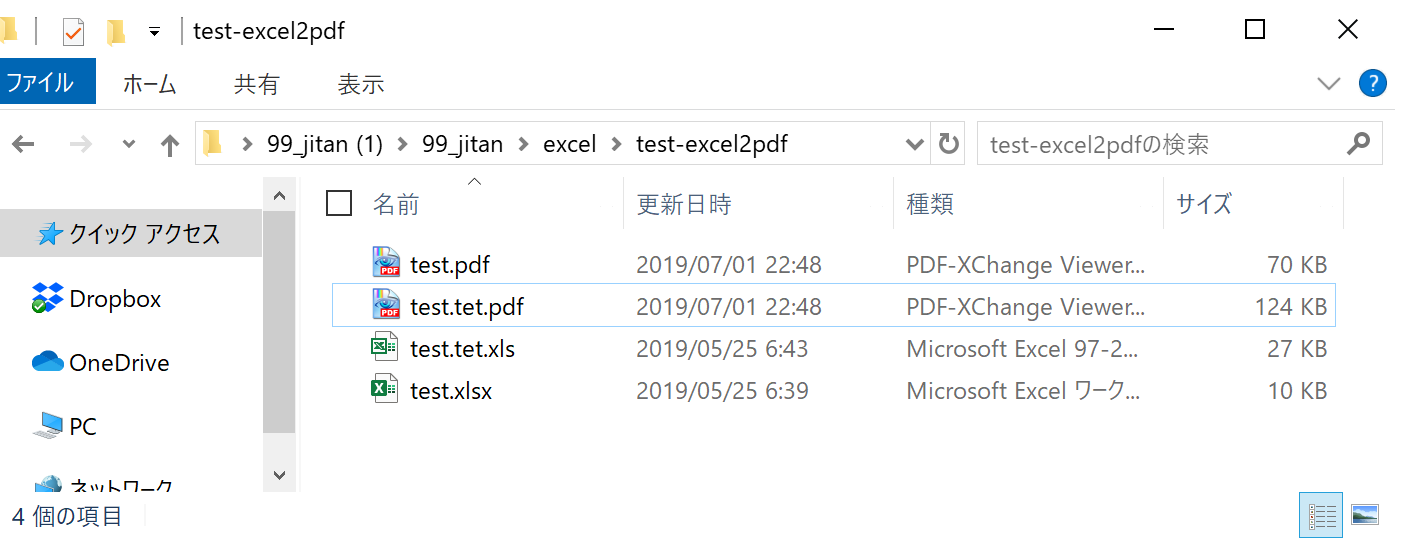Click the test.tet.xls Excel file icon

[x=386, y=348]
